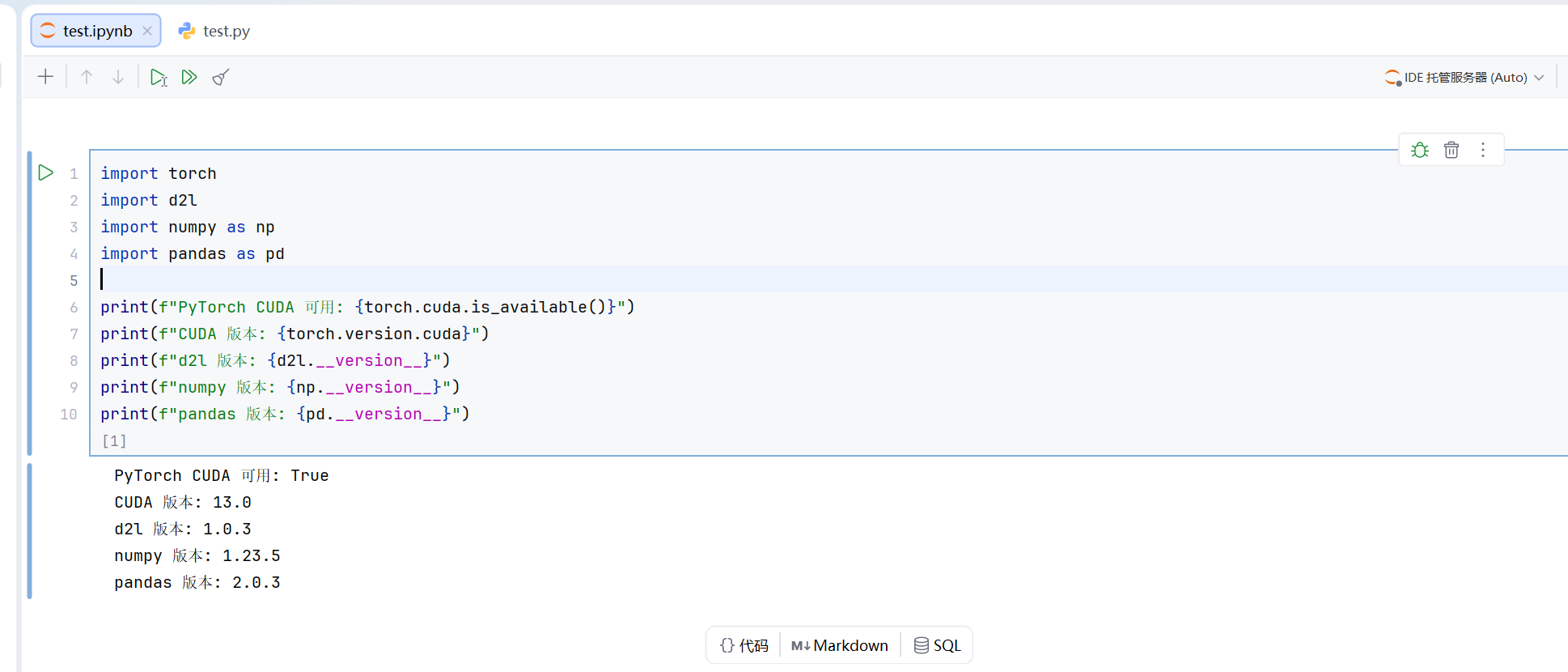
Task: Close the test.ipynb tab
Action: [x=147, y=31]
